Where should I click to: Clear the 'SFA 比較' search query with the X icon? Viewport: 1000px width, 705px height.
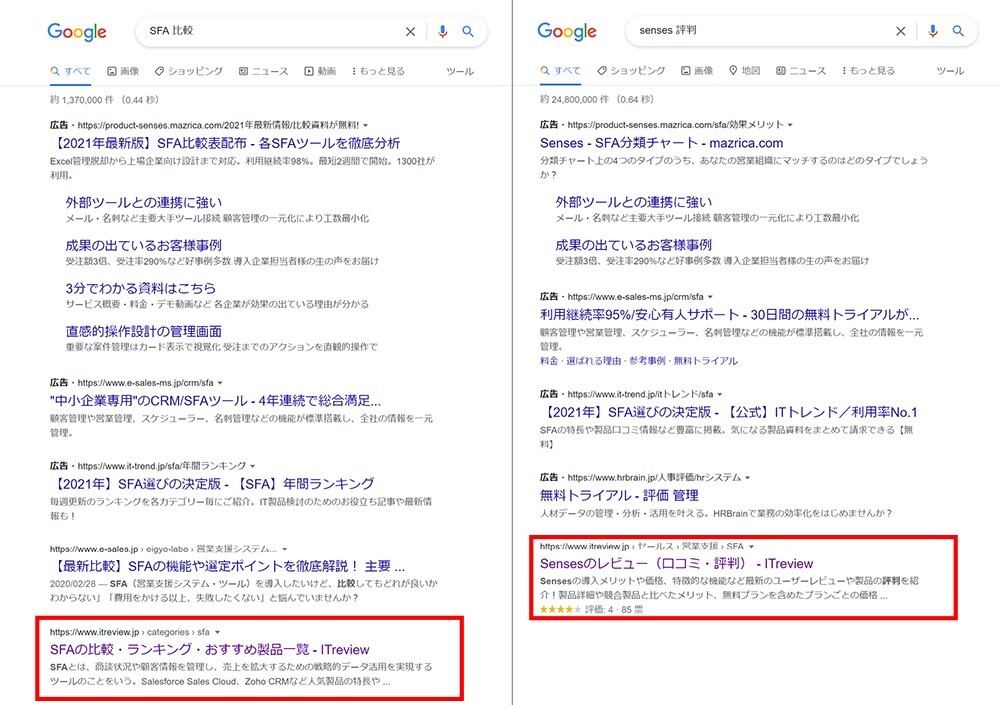pos(411,31)
